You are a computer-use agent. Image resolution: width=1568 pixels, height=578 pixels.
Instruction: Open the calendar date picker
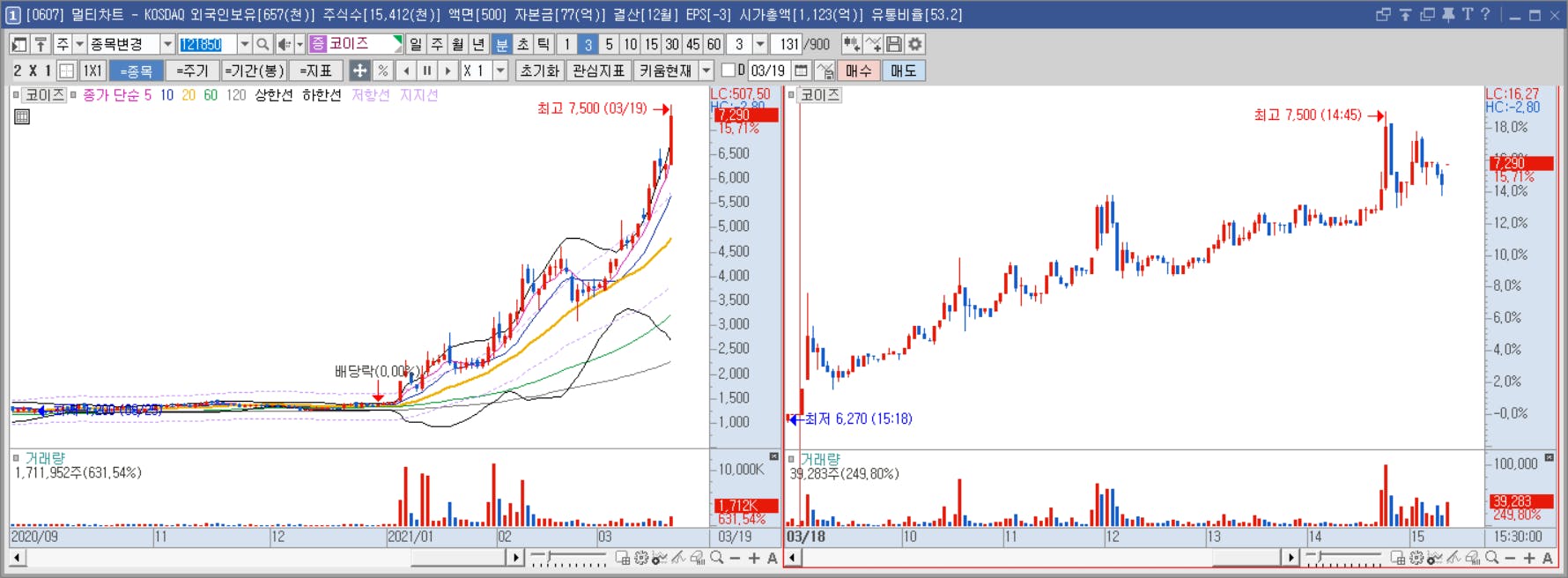(x=801, y=70)
